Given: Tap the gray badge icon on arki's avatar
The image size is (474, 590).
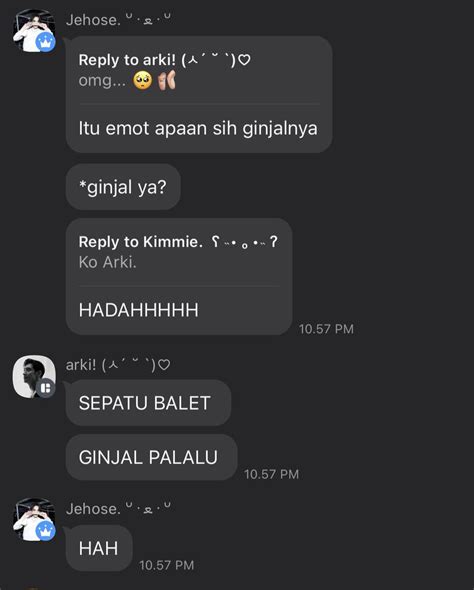Looking at the screenshot, I should tap(46, 388).
